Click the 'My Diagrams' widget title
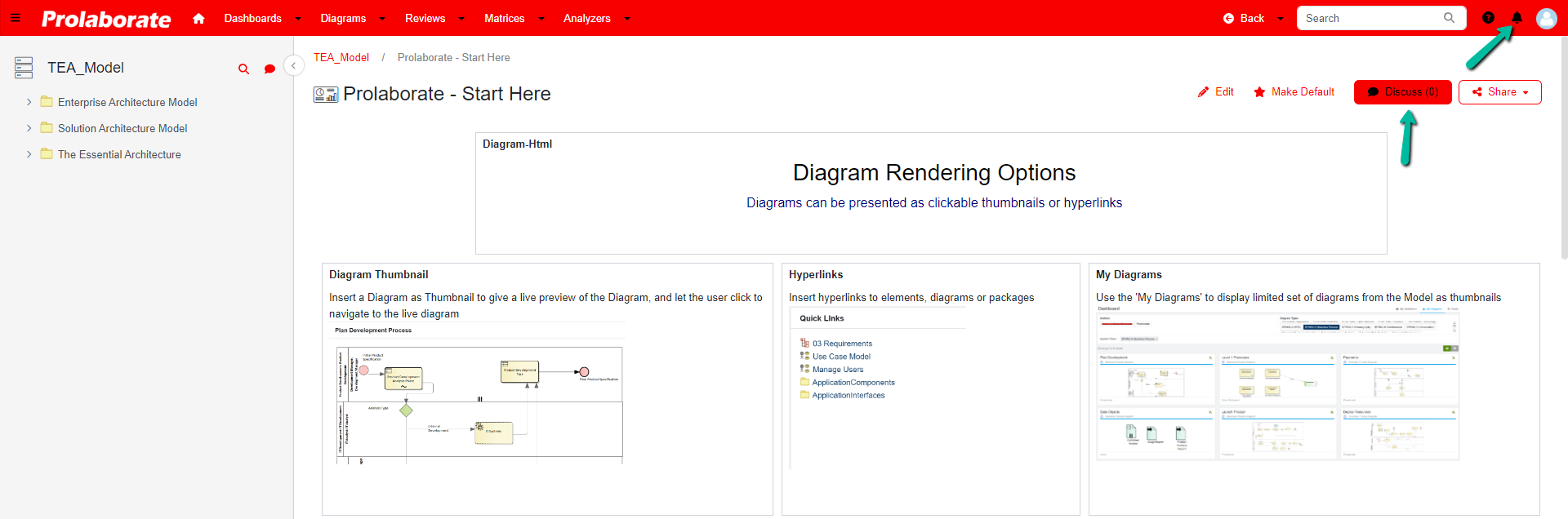 click(x=1129, y=275)
